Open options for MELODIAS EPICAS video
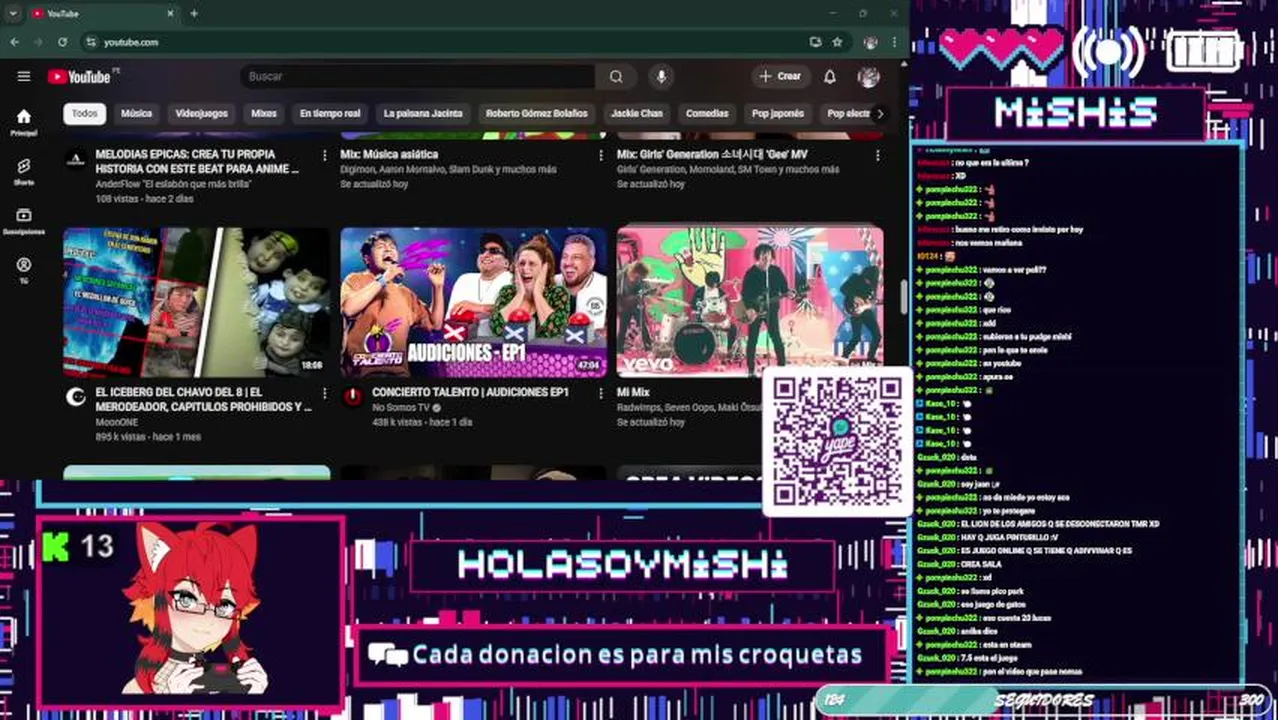 (324, 155)
